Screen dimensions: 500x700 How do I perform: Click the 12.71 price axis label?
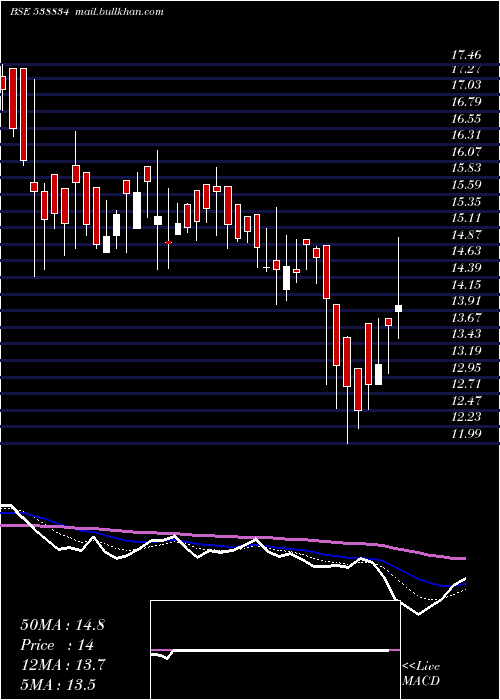click(466, 384)
